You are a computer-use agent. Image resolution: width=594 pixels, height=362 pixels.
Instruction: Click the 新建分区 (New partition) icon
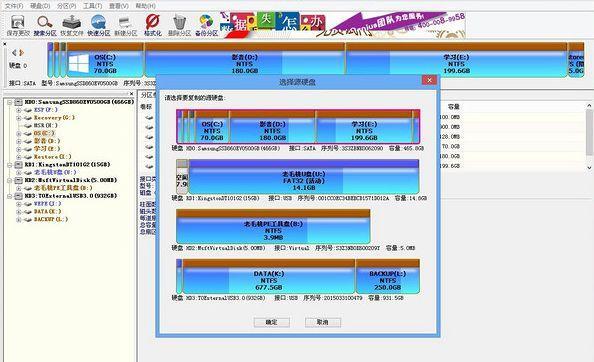tap(125, 22)
